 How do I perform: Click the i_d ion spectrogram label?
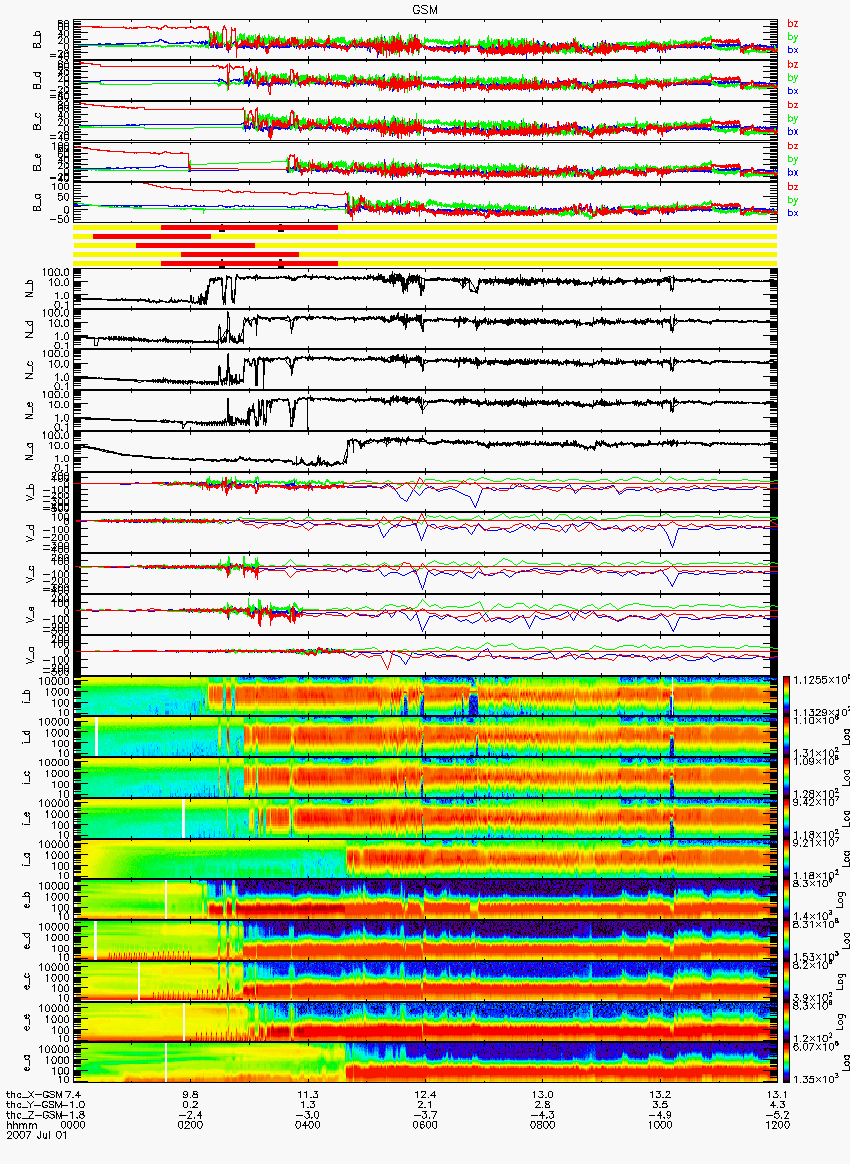(26, 737)
